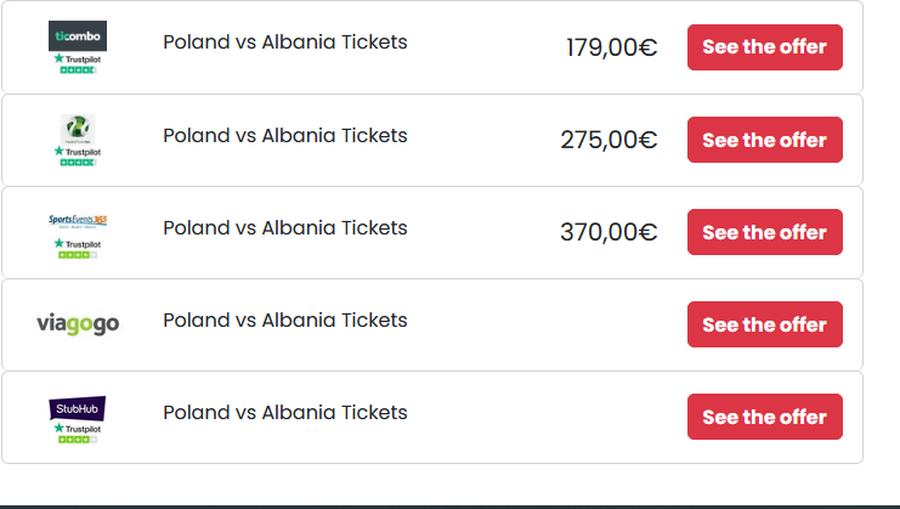Open ticket title in viagogo row

coord(285,320)
